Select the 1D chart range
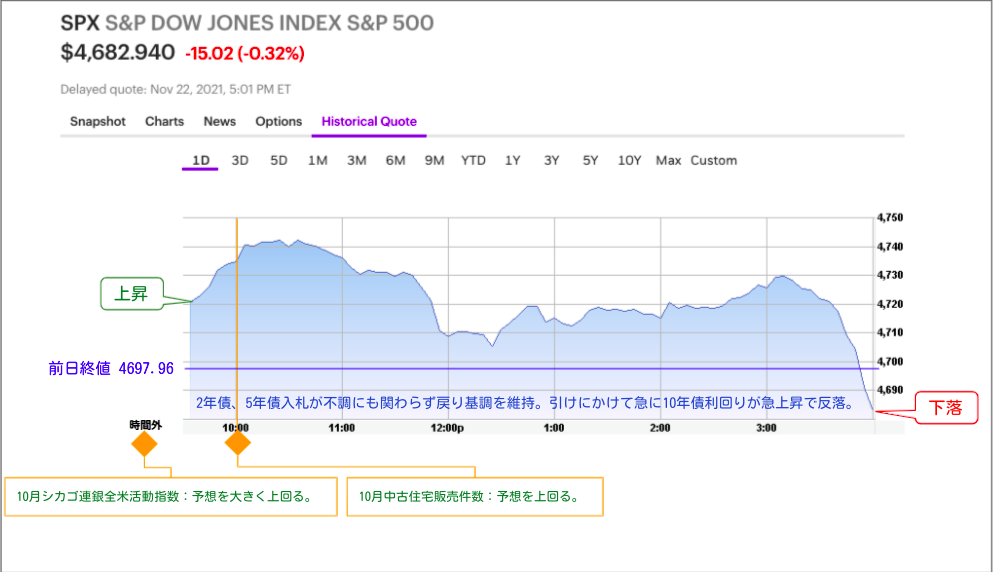This screenshot has width=993, height=572. [201, 160]
